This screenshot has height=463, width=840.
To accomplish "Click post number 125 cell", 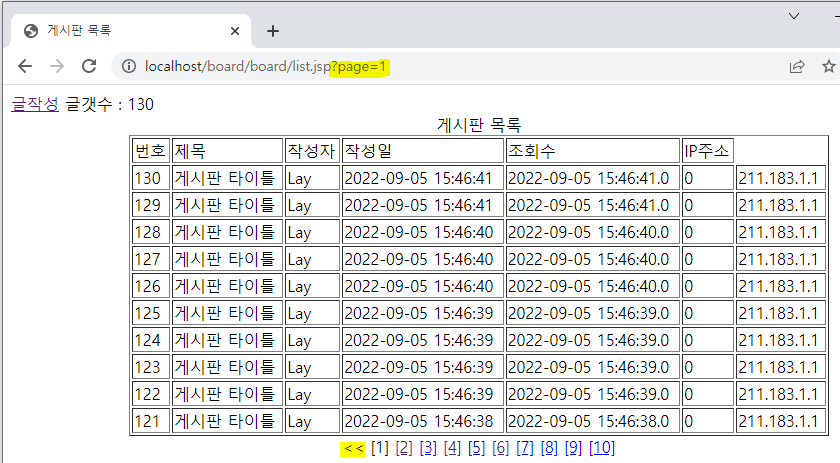I will click(x=151, y=313).
